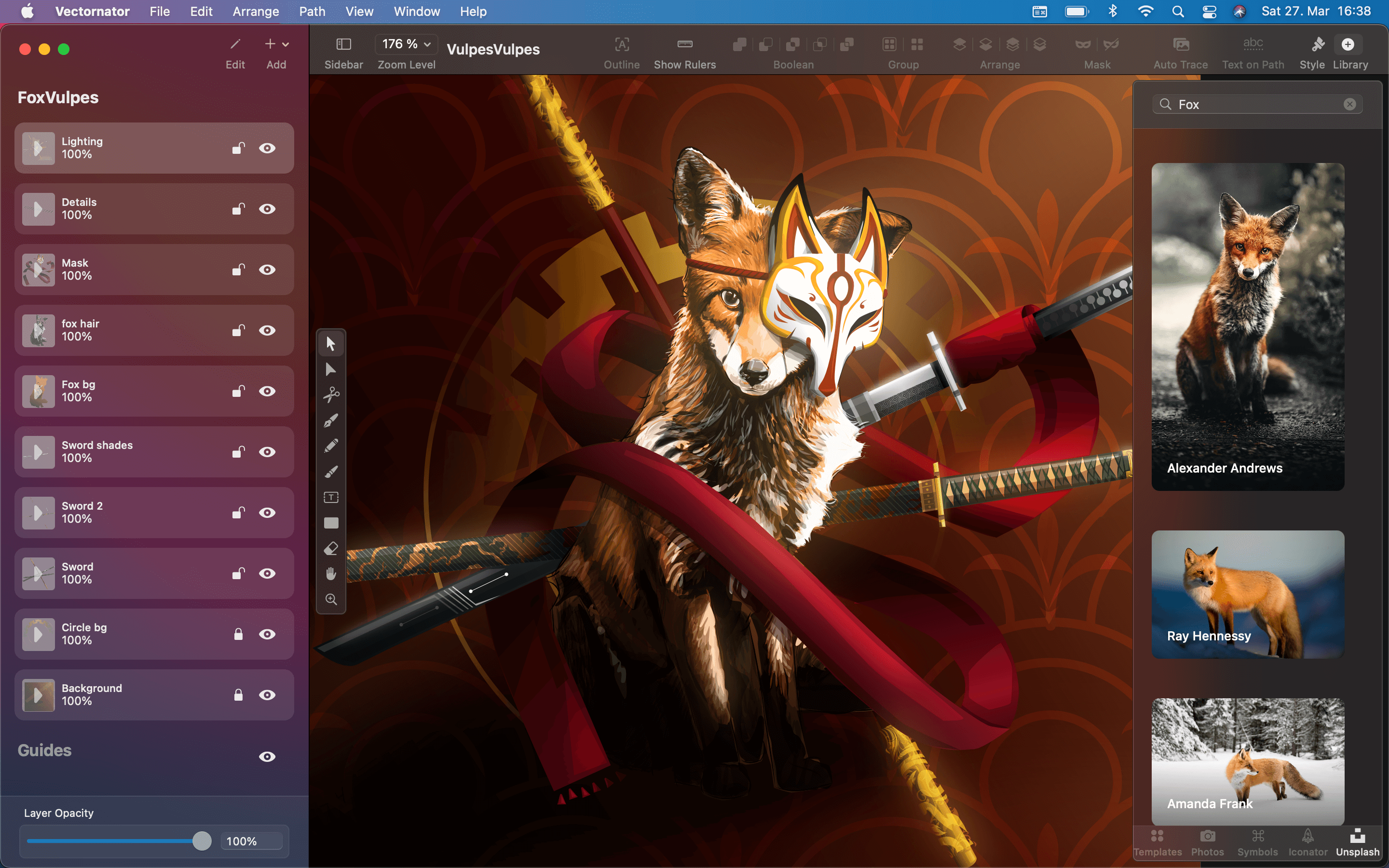The width and height of the screenshot is (1389, 868).
Task: Select the Brush tool
Action: click(x=330, y=472)
